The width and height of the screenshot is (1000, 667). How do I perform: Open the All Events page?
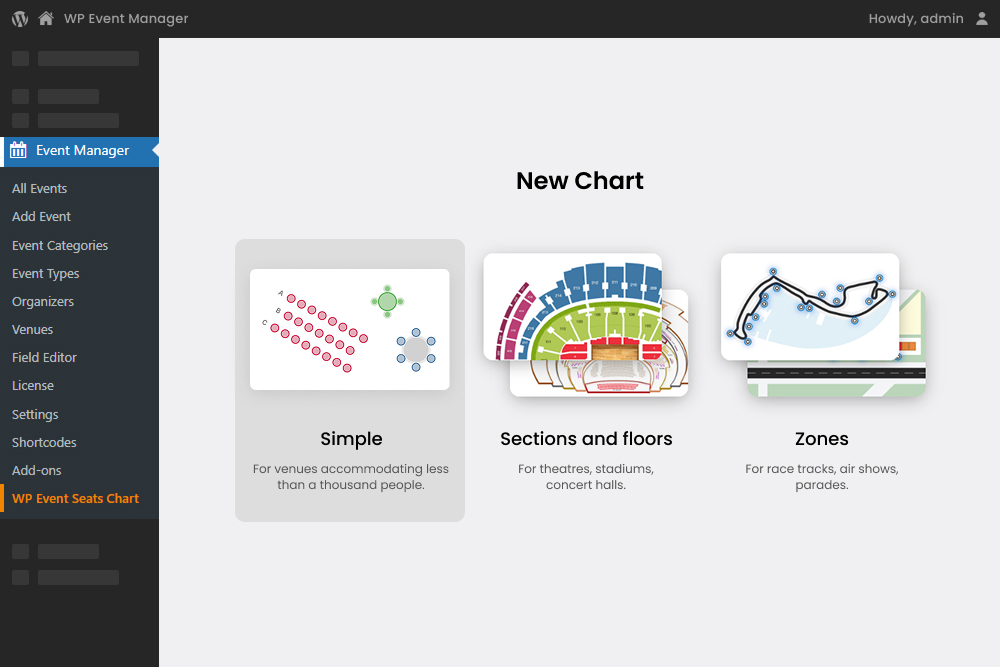[x=39, y=188]
